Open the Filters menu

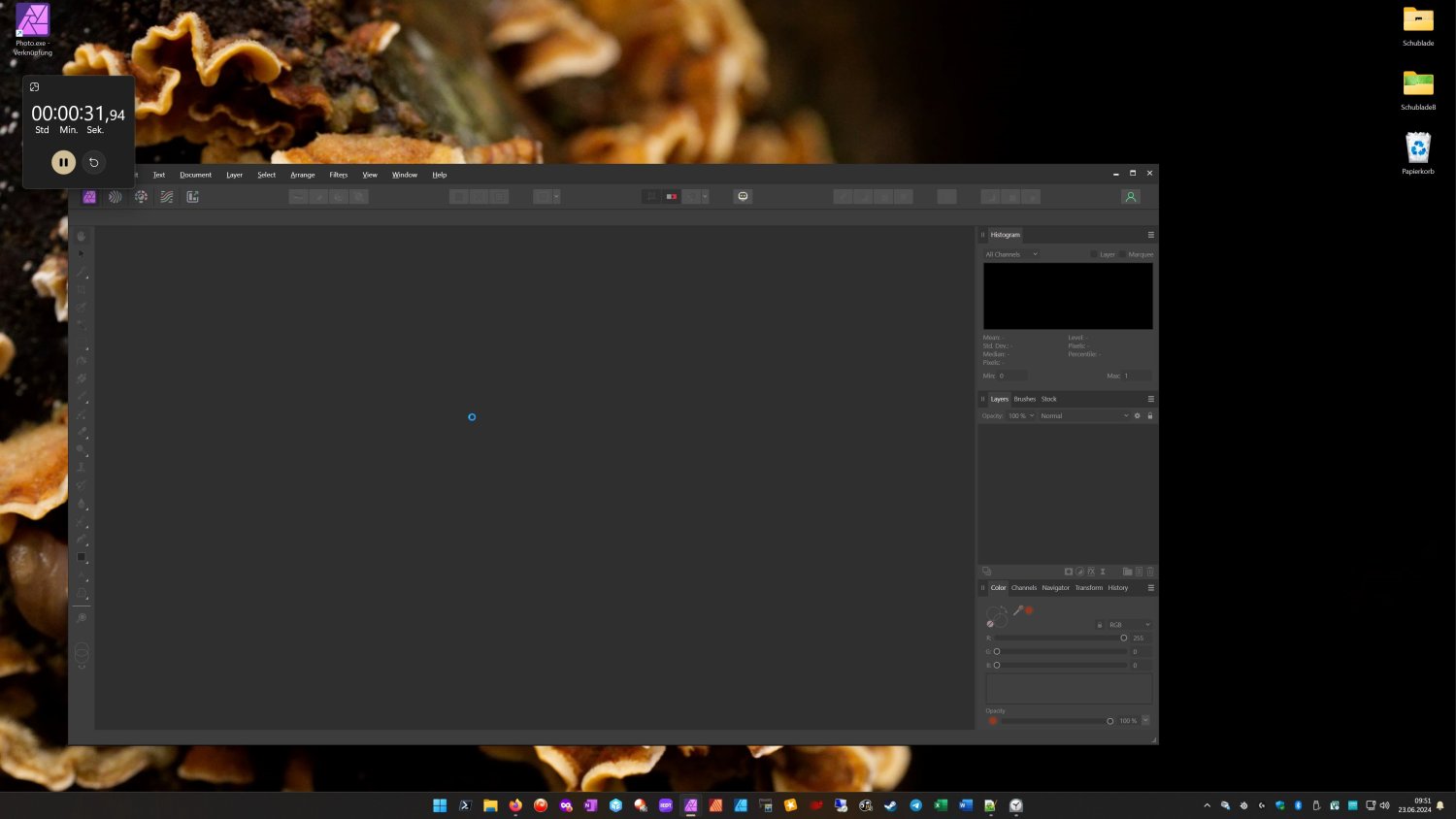(x=338, y=175)
